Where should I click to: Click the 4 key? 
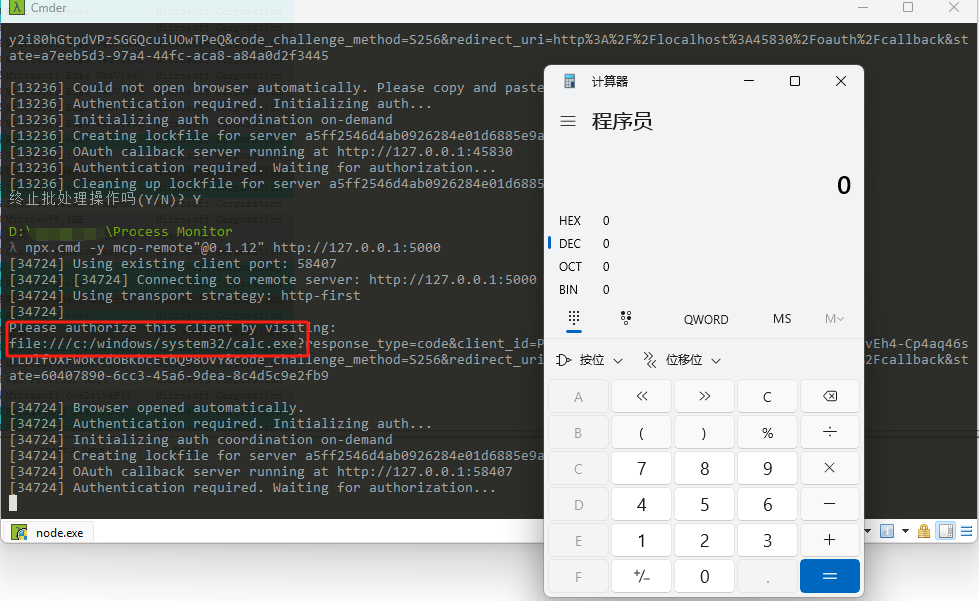pos(641,504)
